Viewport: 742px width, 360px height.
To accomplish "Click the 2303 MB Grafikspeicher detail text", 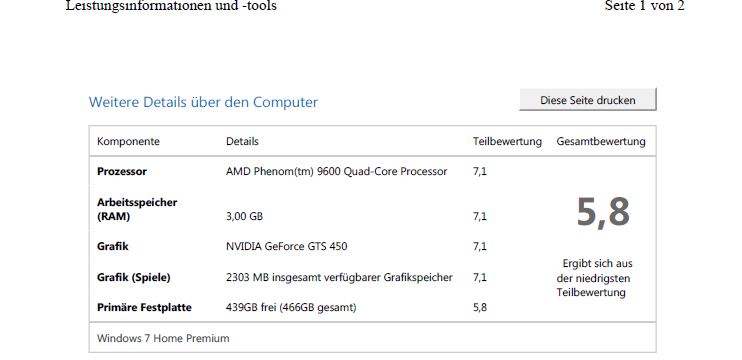I will pos(339,278).
